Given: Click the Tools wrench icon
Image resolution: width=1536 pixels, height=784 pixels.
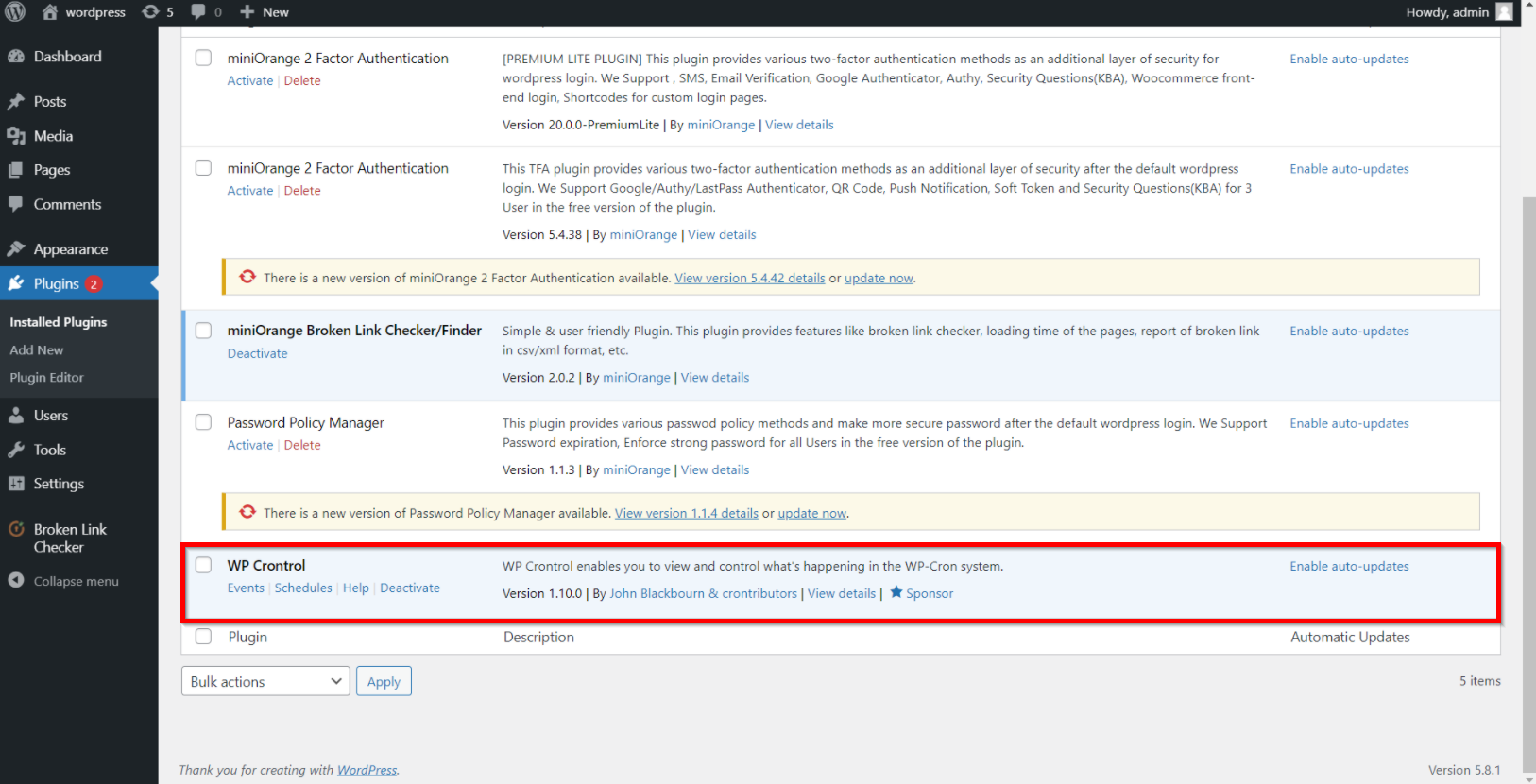Looking at the screenshot, I should click(x=16, y=450).
